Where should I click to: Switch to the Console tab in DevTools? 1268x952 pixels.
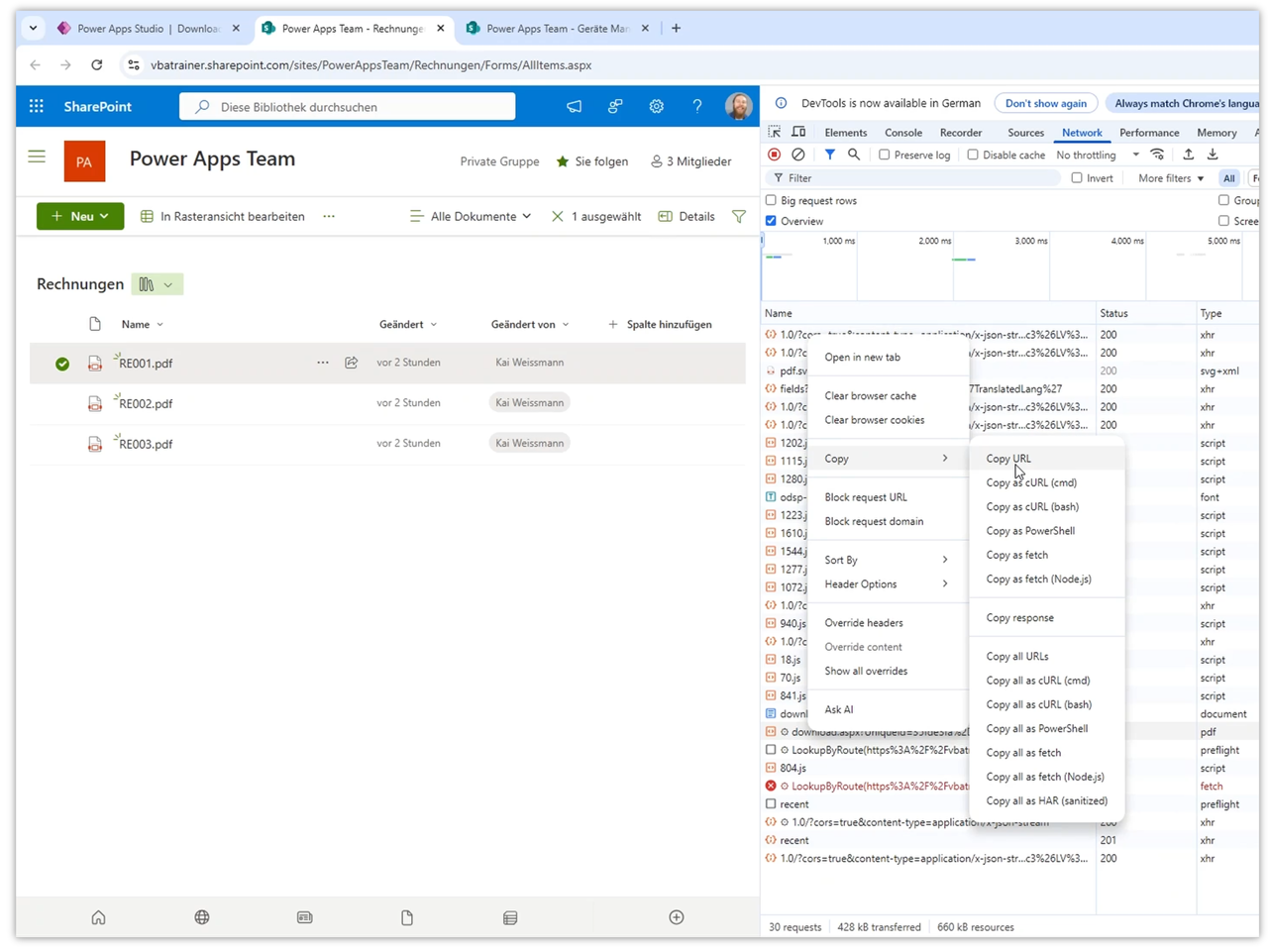[x=902, y=132]
